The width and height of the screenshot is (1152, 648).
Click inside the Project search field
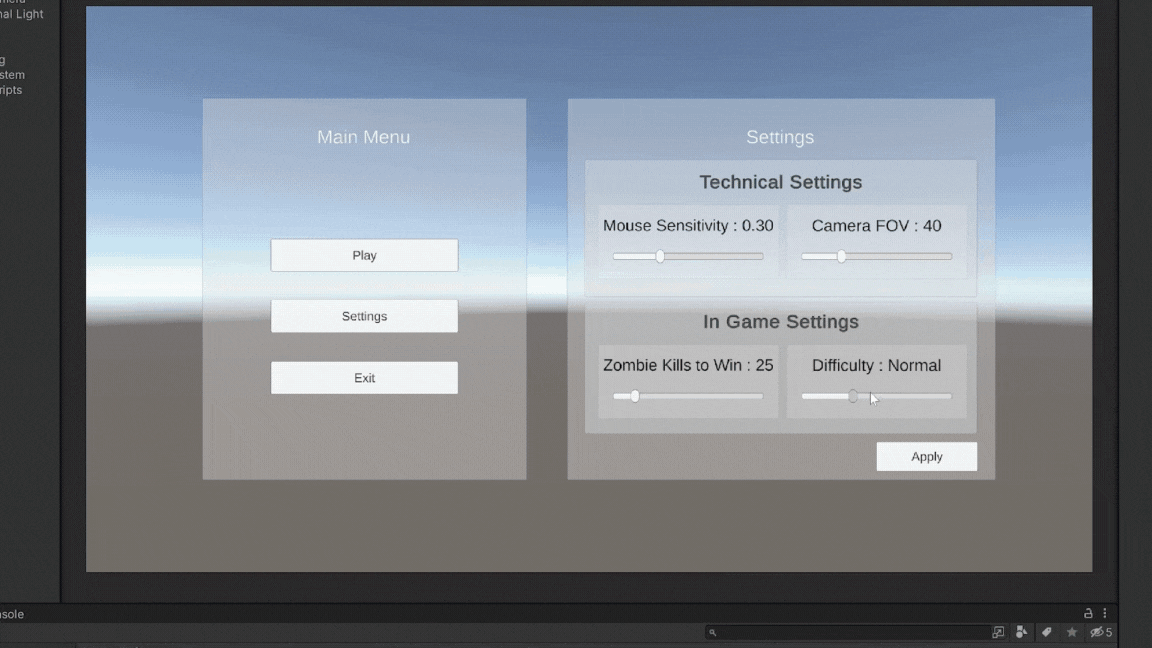pyautogui.click(x=850, y=632)
